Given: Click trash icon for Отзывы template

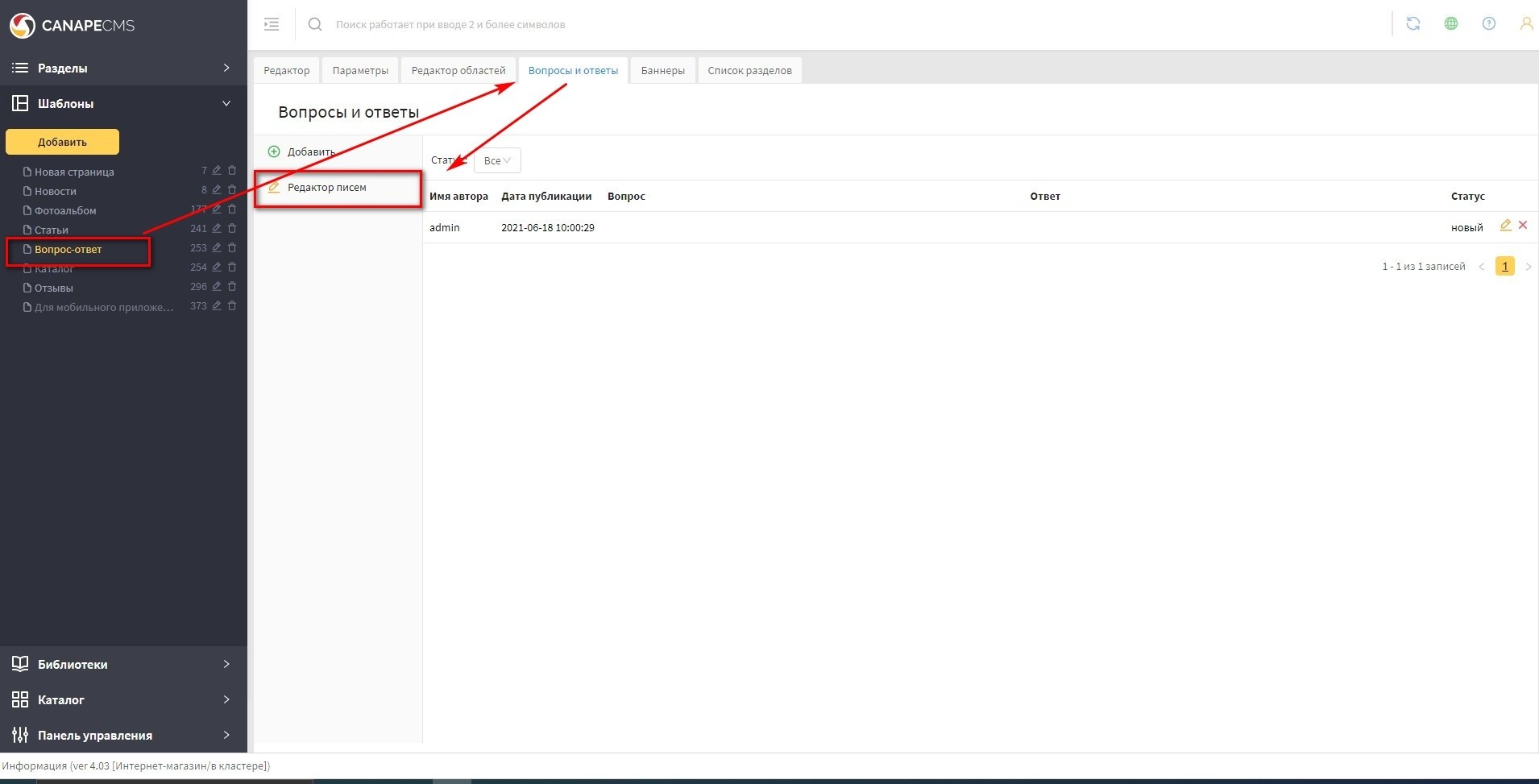Looking at the screenshot, I should click(x=232, y=287).
